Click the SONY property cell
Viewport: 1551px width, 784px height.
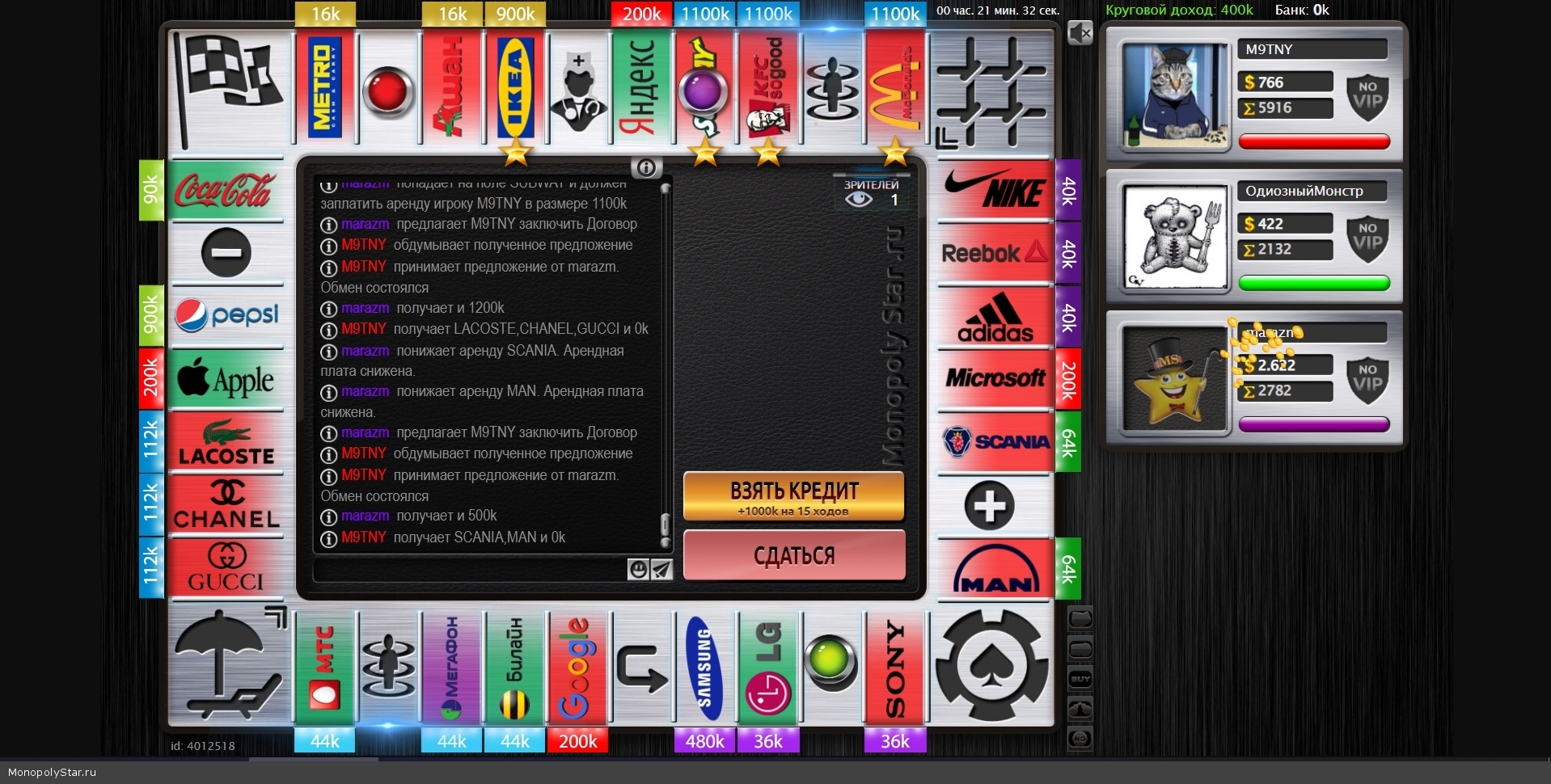(895, 668)
